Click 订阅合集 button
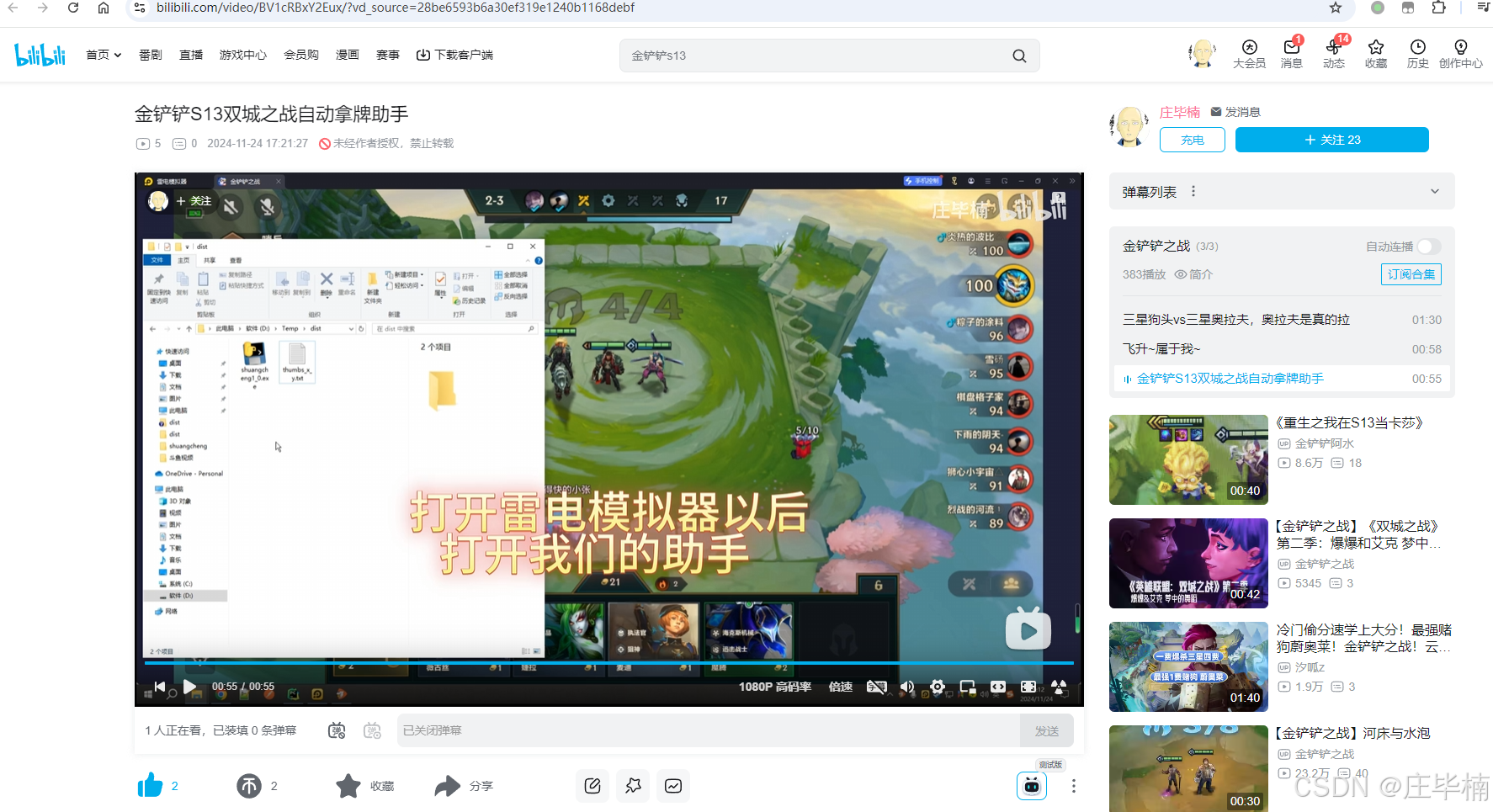The width and height of the screenshot is (1493, 812). (1411, 274)
